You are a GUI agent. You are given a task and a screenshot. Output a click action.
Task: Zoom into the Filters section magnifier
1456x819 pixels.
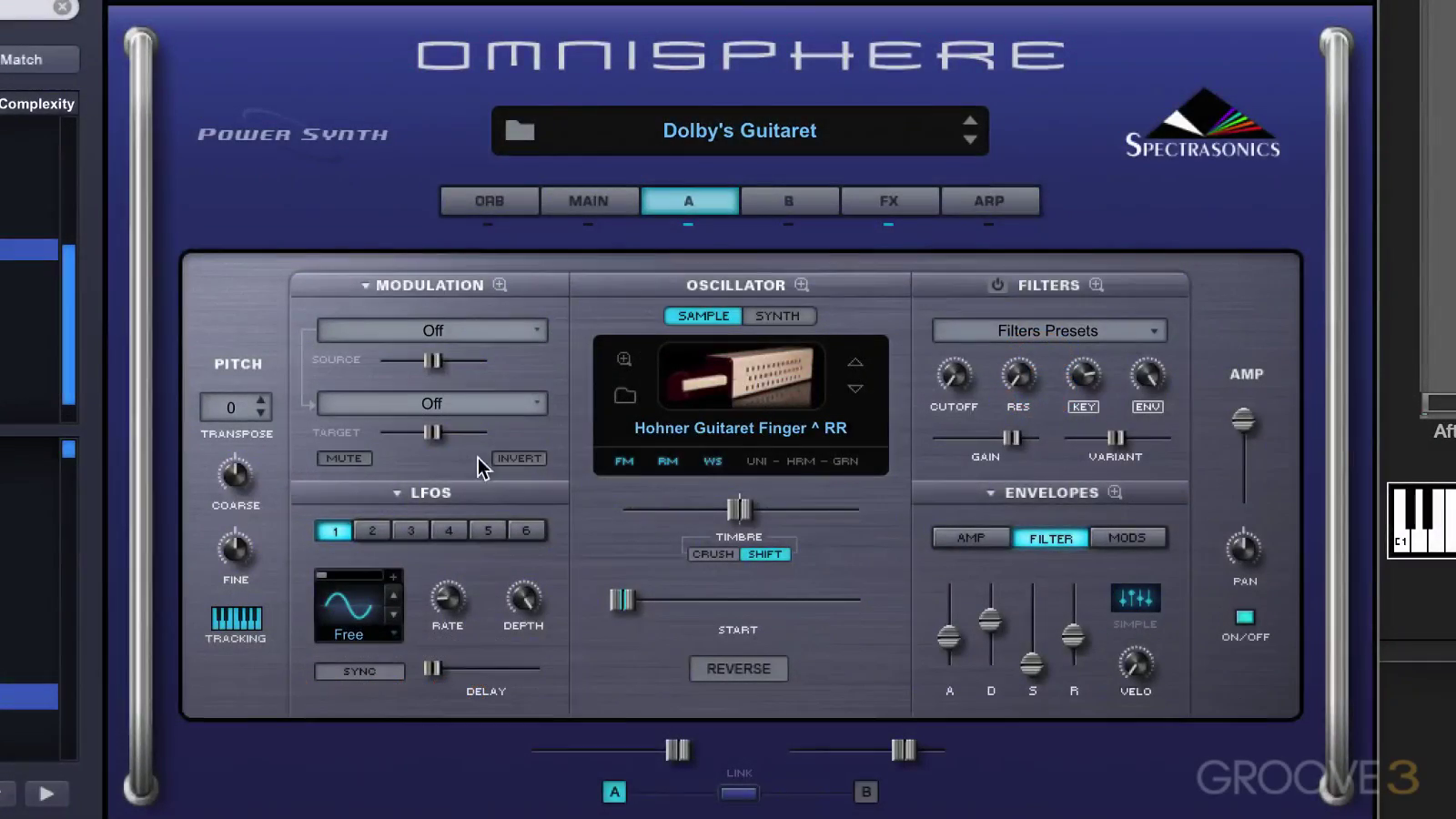pyautogui.click(x=1097, y=285)
